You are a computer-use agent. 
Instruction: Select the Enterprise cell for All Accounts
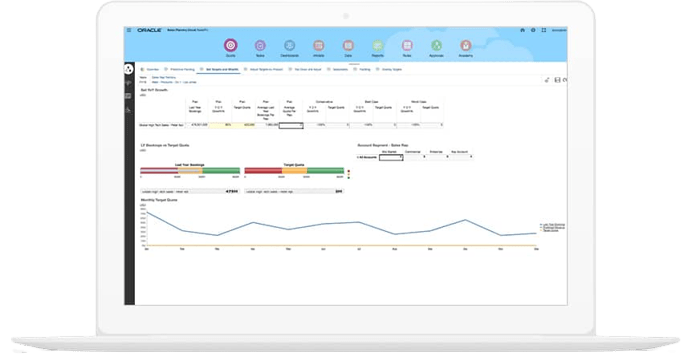(438, 157)
